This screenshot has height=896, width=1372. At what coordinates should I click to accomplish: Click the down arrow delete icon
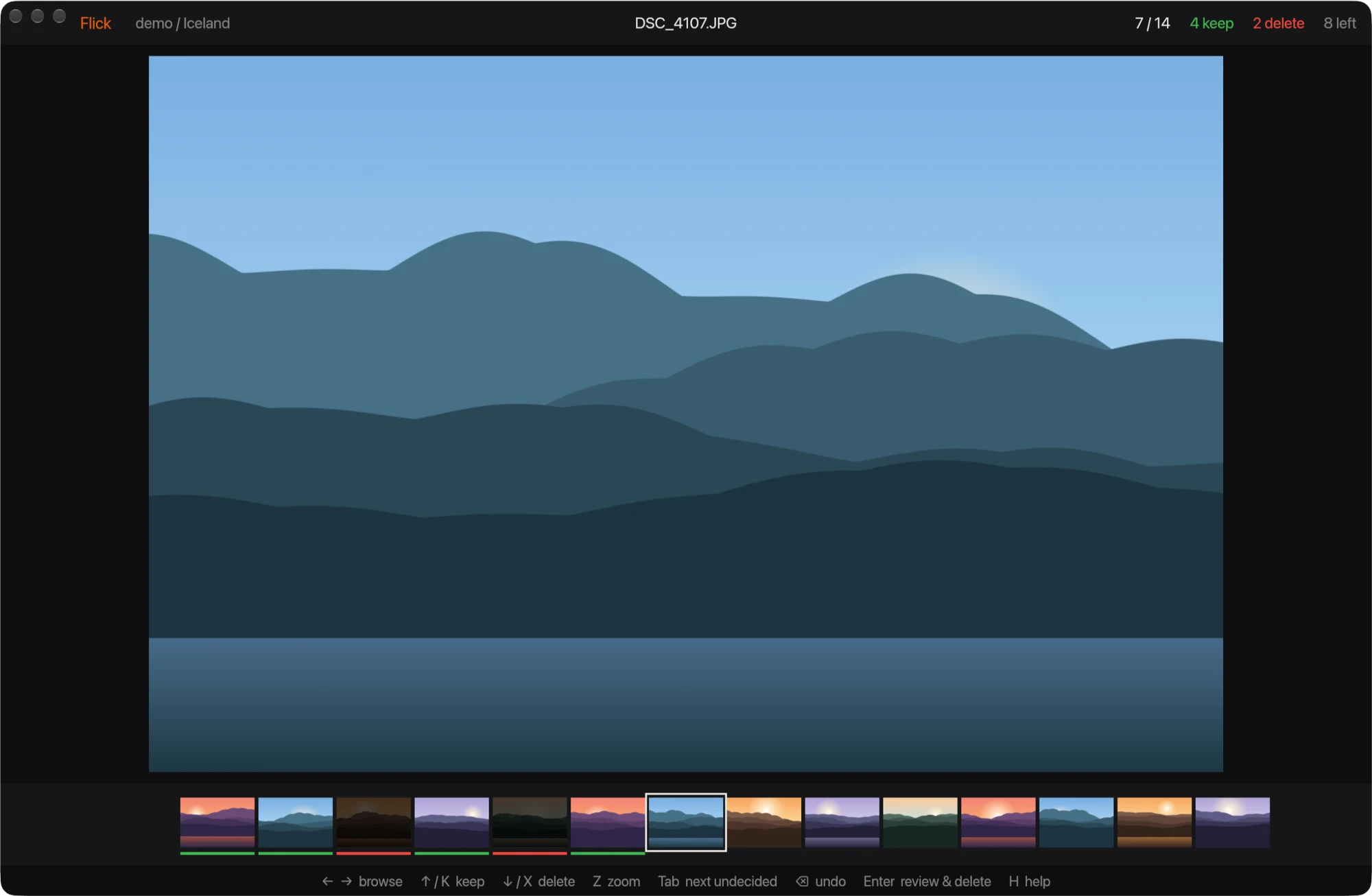pos(508,882)
